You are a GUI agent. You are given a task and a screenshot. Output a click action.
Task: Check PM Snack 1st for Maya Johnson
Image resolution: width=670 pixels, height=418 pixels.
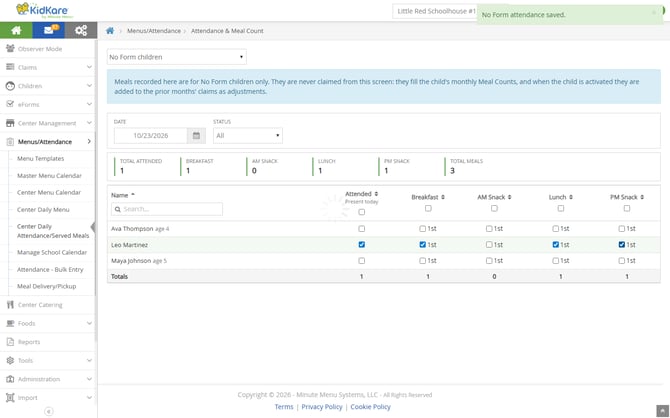point(622,261)
